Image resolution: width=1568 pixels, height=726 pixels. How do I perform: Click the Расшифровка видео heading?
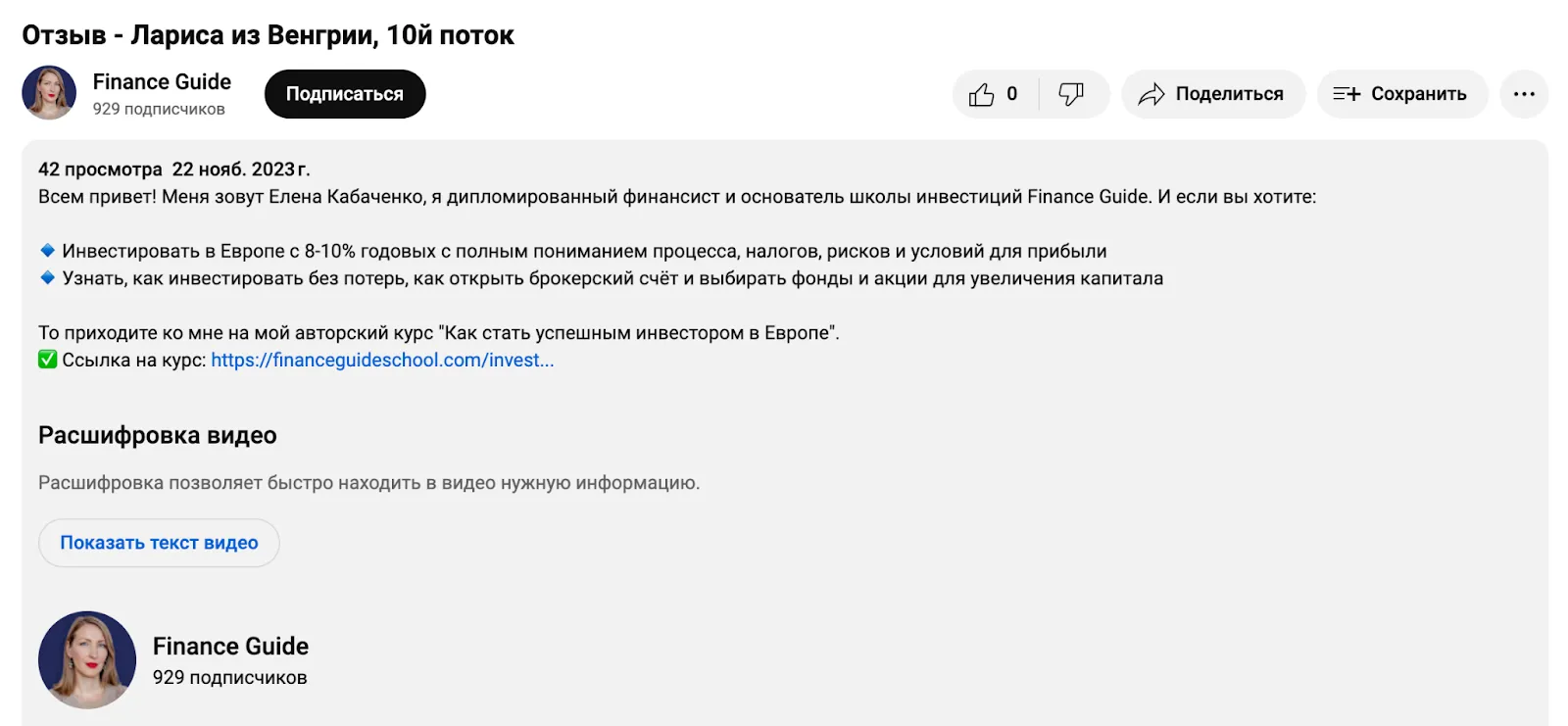(158, 435)
